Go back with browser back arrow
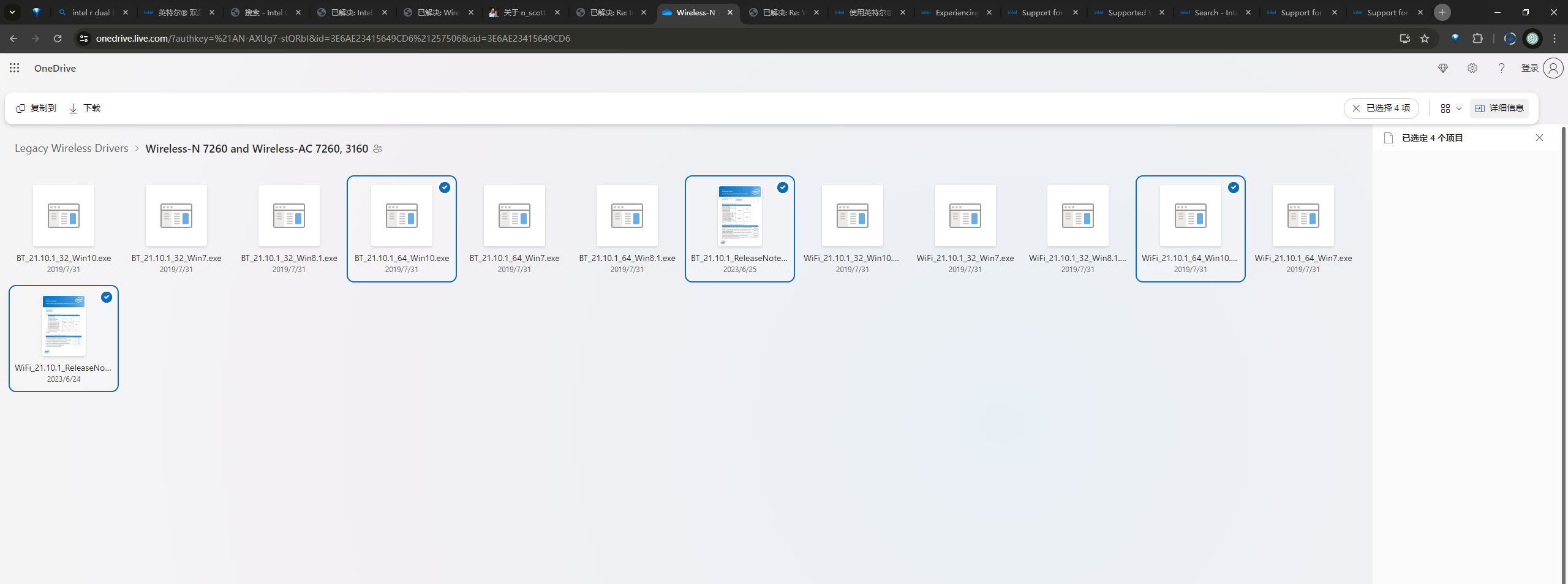This screenshot has height=584, width=1568. [13, 39]
